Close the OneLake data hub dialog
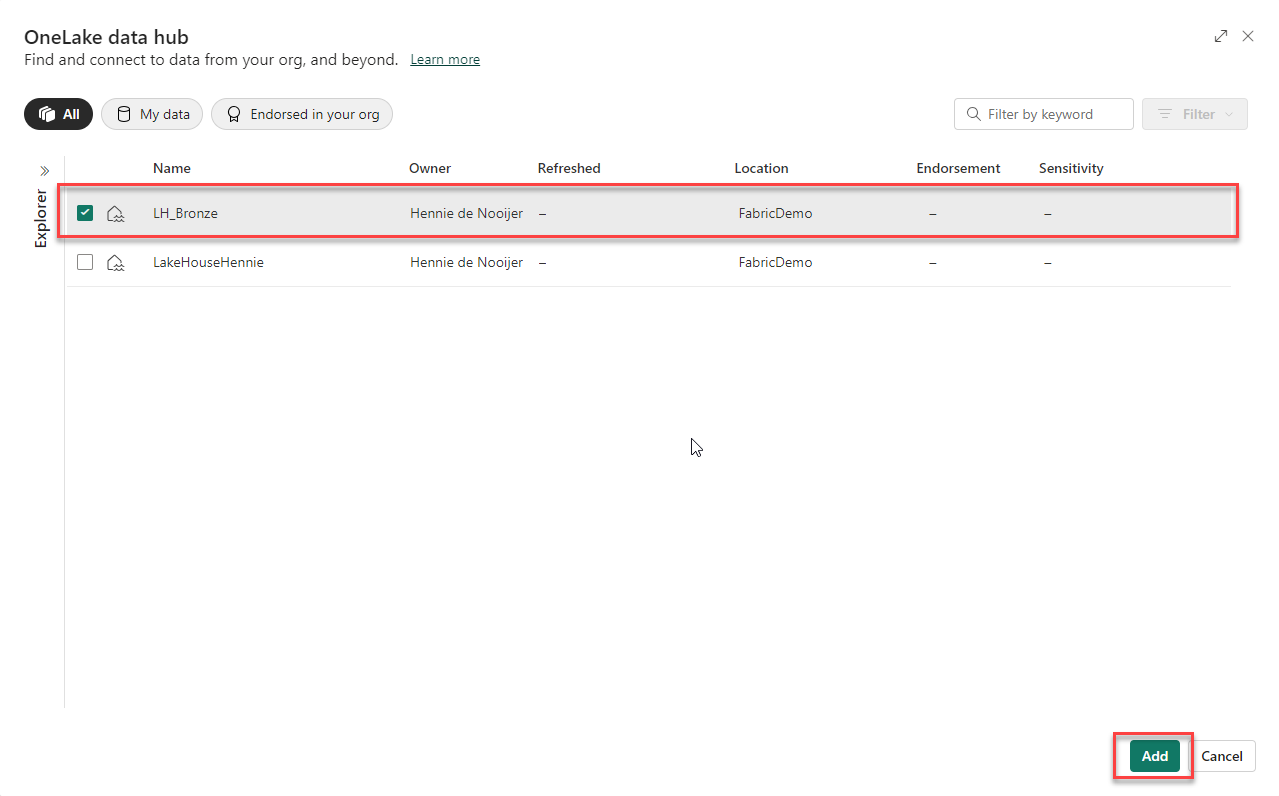1279x796 pixels. pyautogui.click(x=1248, y=36)
